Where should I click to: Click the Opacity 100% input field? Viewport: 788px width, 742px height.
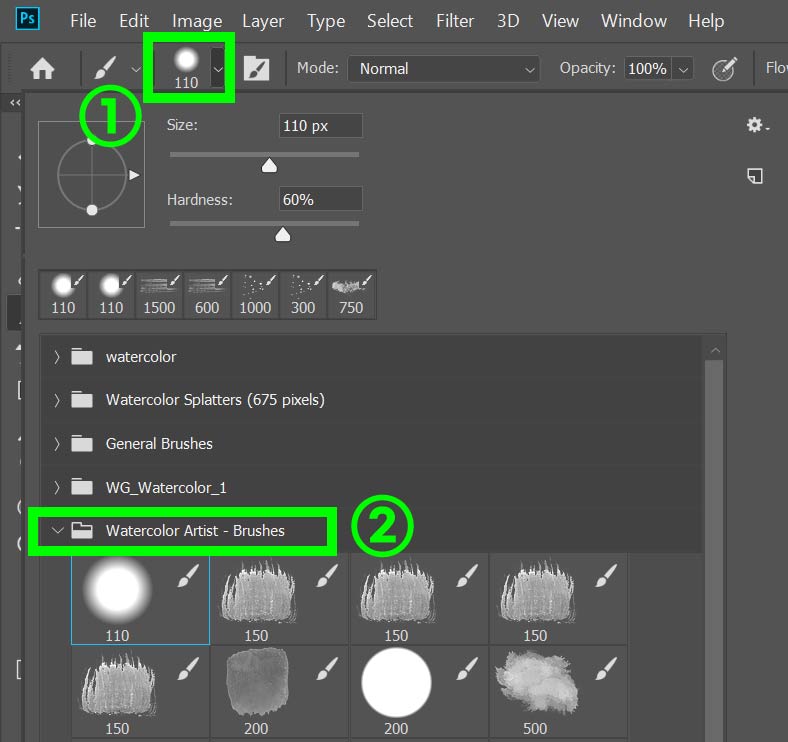coord(648,69)
